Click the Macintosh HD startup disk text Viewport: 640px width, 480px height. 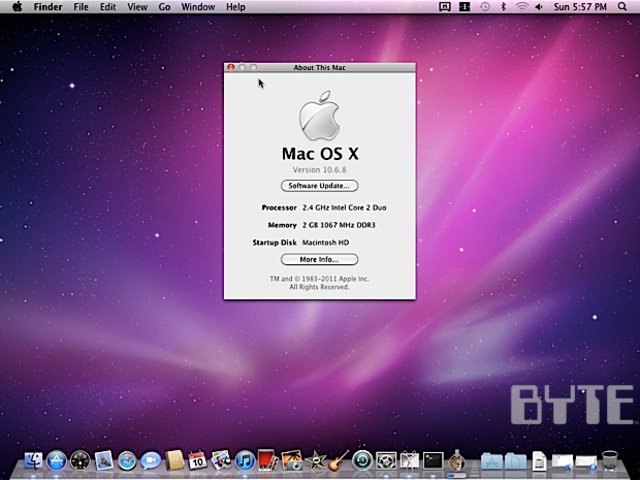[325, 242]
